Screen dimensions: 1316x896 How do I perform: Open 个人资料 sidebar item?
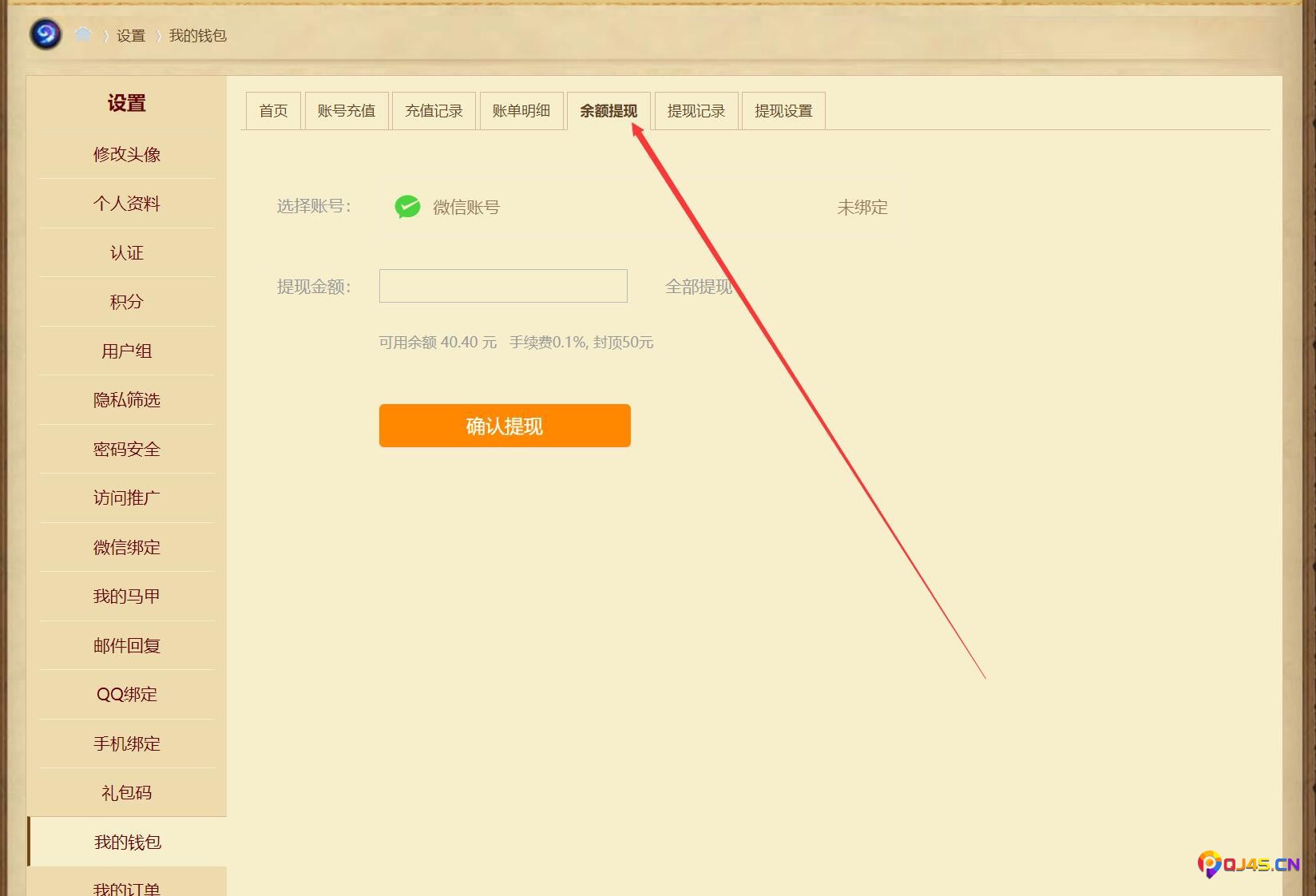(126, 204)
